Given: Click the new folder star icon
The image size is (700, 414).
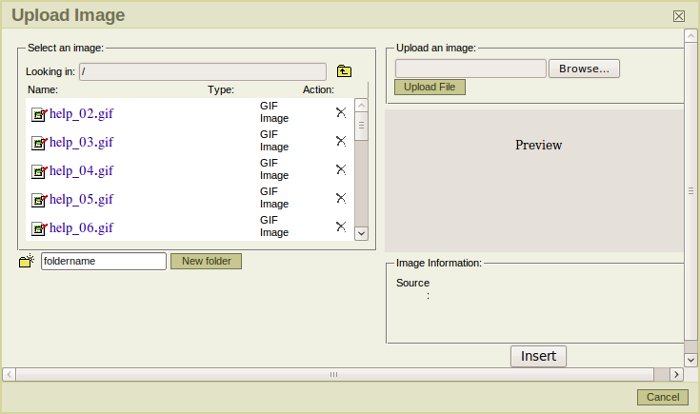Looking at the screenshot, I should 27,261.
